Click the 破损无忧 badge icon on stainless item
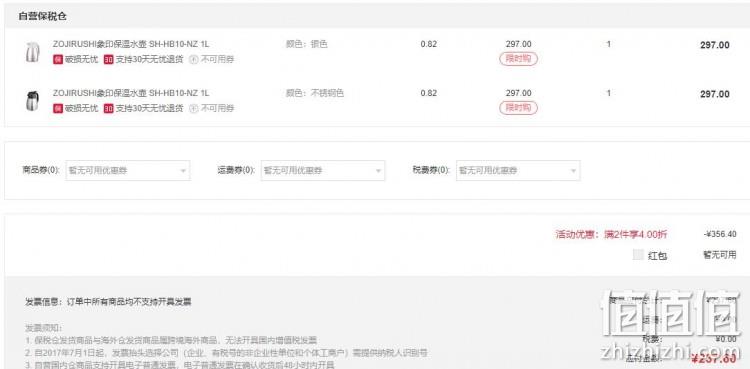This screenshot has width=750, height=369. coord(58,109)
